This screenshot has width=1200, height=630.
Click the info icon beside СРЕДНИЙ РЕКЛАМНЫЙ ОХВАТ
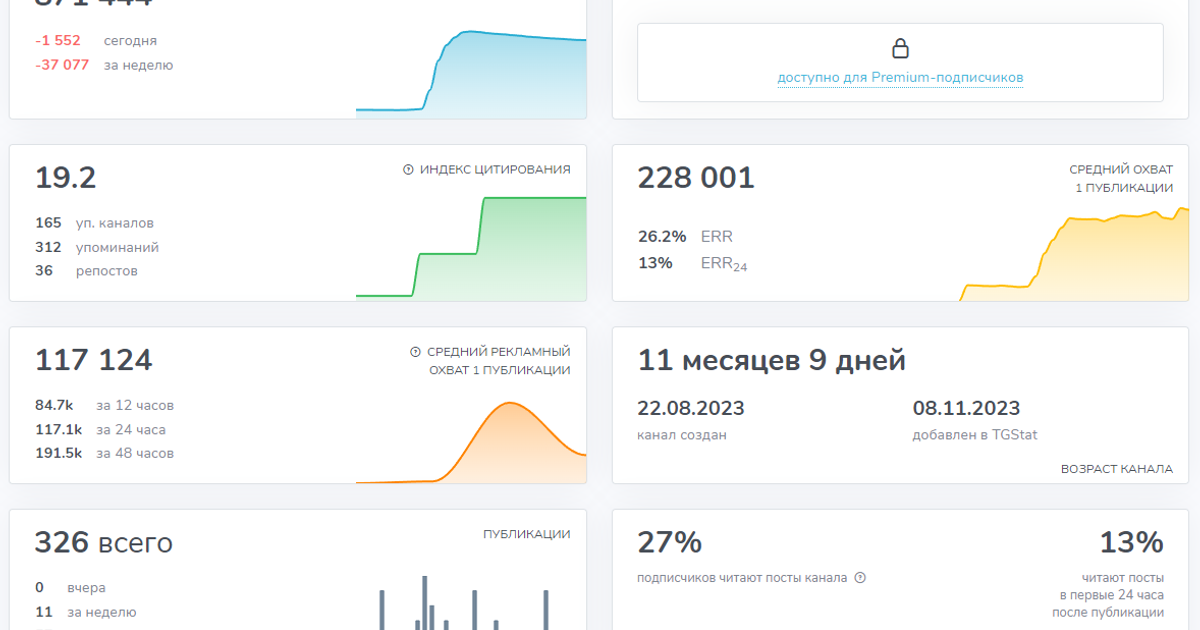[415, 352]
